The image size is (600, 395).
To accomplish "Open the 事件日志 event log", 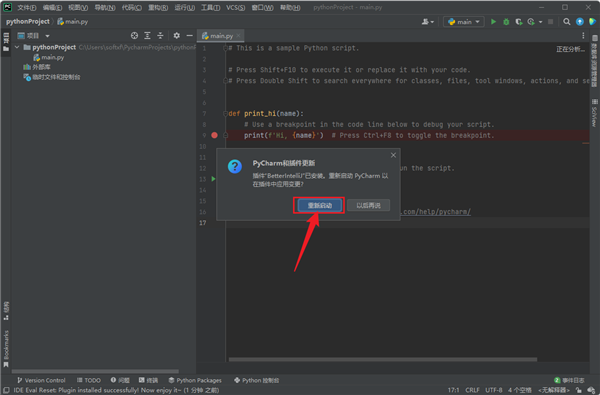I will tap(569, 380).
